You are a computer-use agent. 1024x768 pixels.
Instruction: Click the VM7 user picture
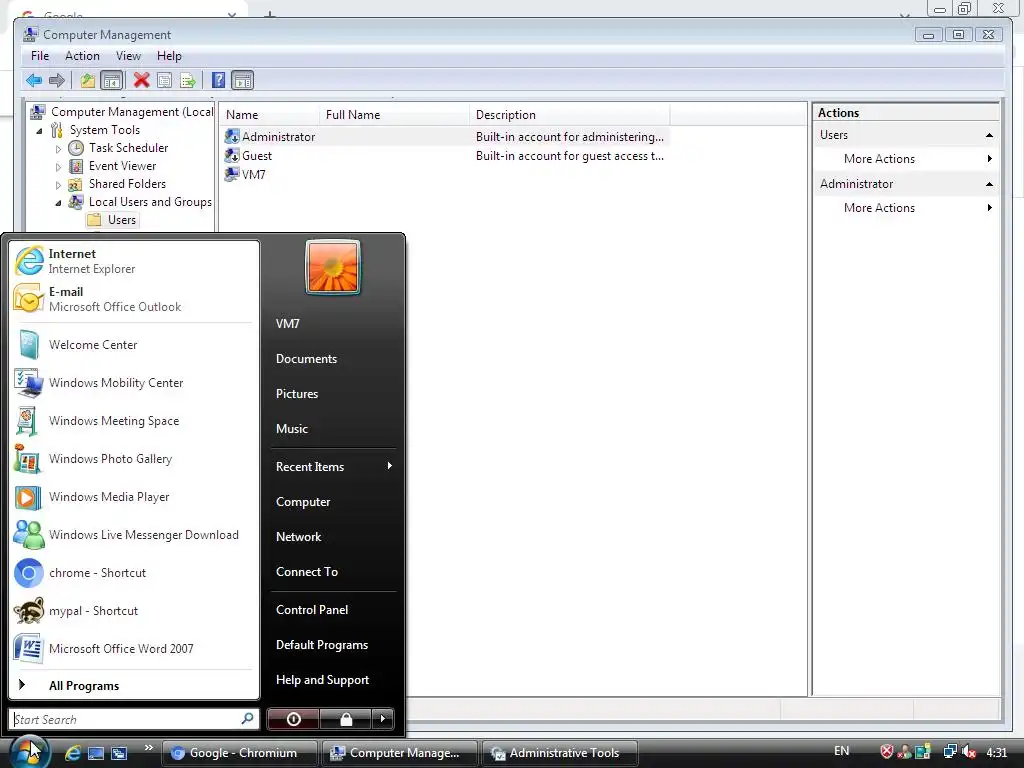tap(333, 267)
